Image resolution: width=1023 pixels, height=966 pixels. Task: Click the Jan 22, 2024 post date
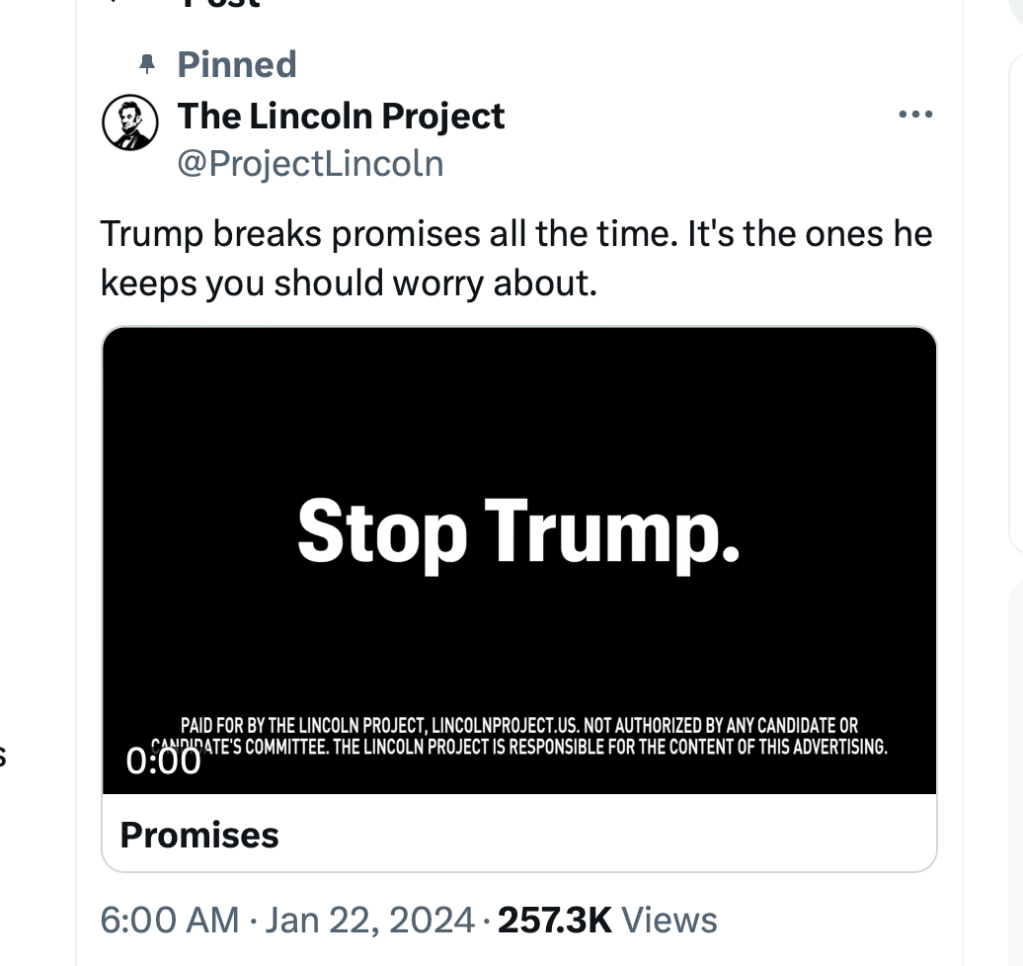[369, 920]
